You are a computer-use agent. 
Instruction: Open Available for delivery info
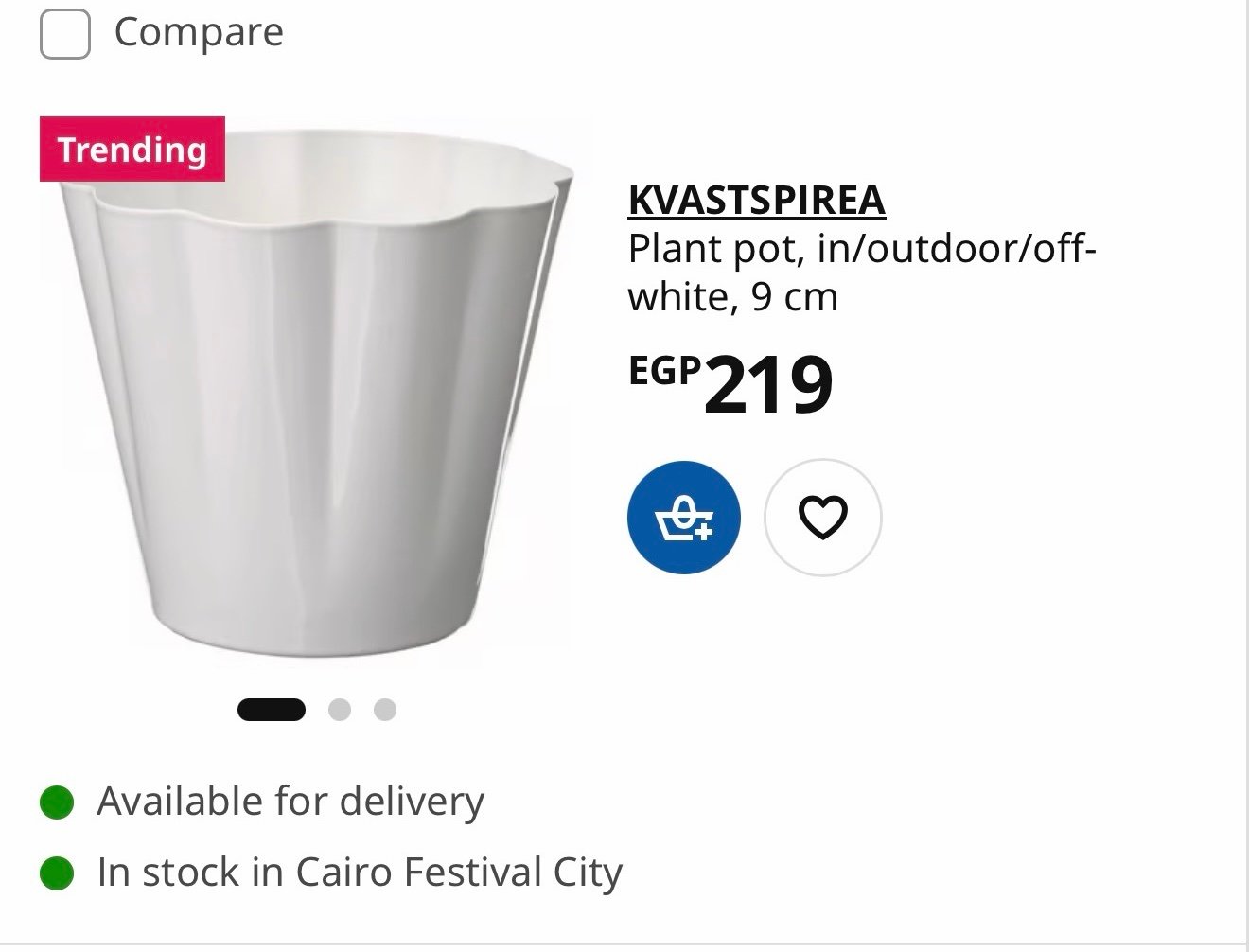click(290, 802)
